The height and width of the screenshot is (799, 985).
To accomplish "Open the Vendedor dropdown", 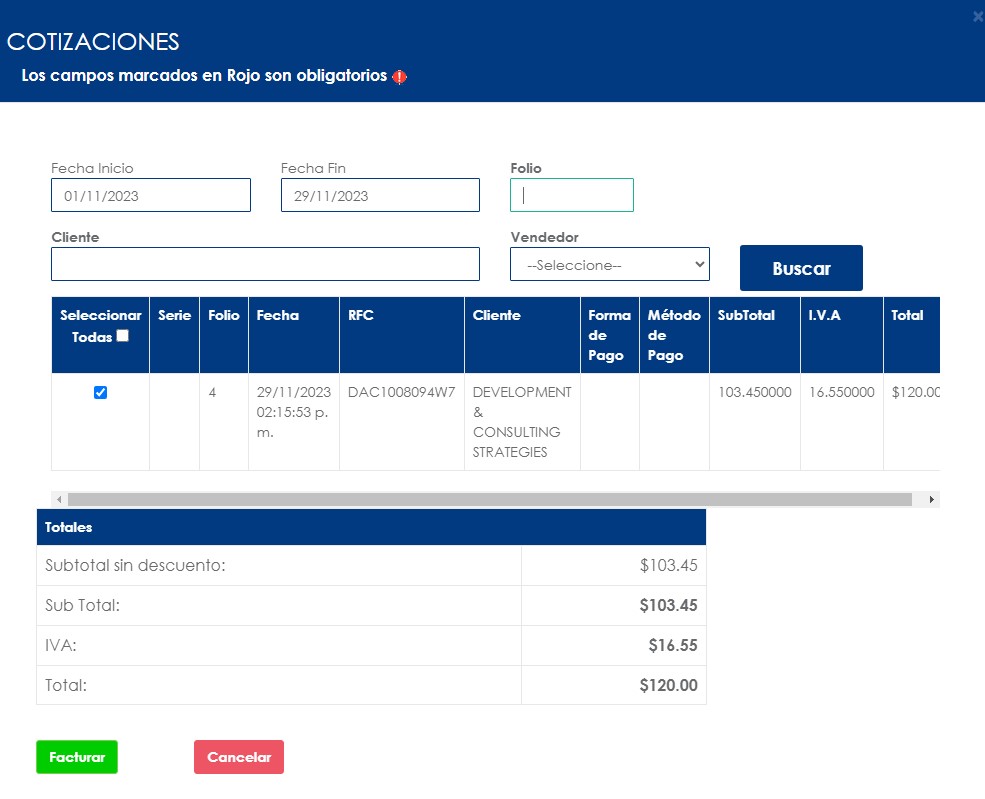I will 609,265.
